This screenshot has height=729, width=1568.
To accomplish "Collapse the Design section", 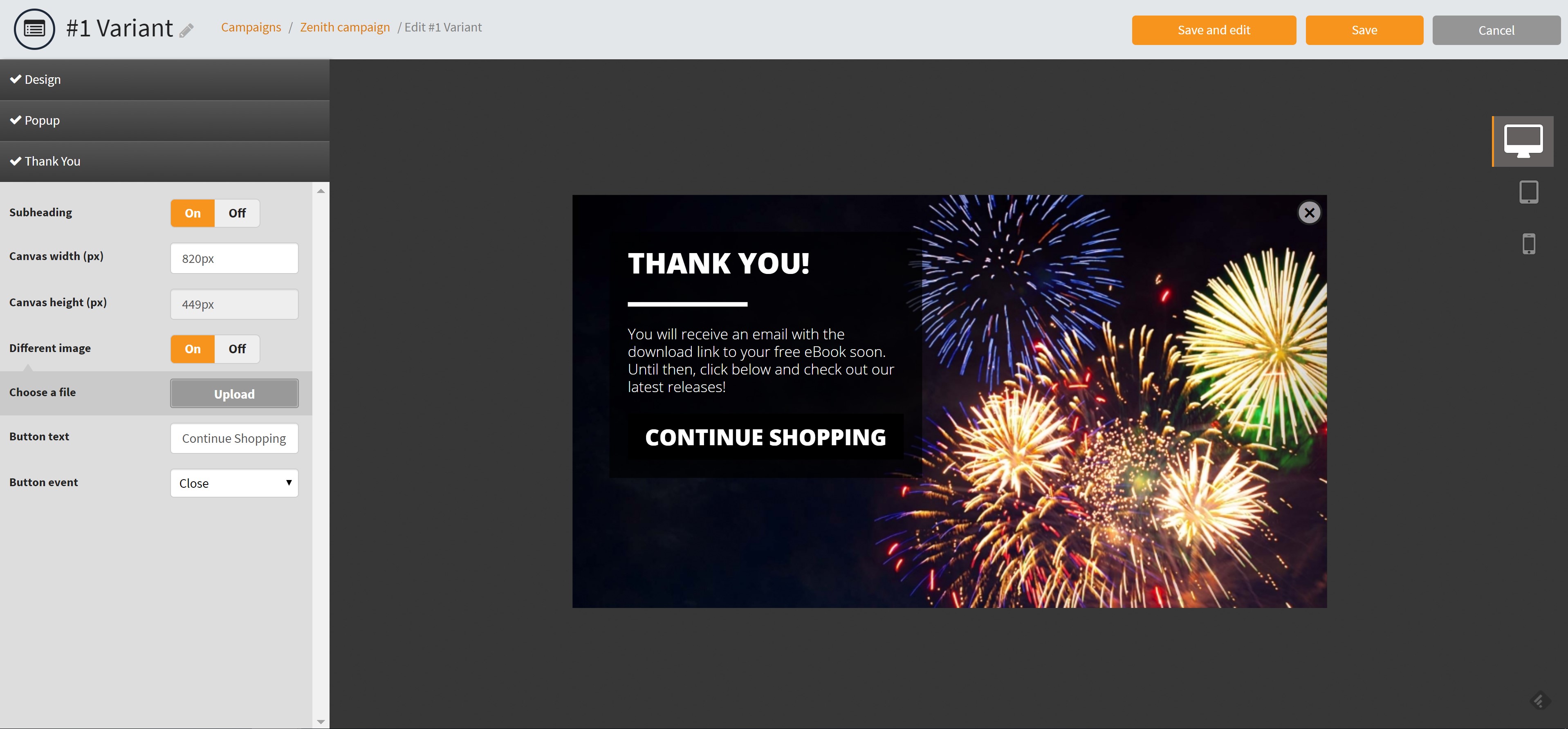I will [164, 80].
